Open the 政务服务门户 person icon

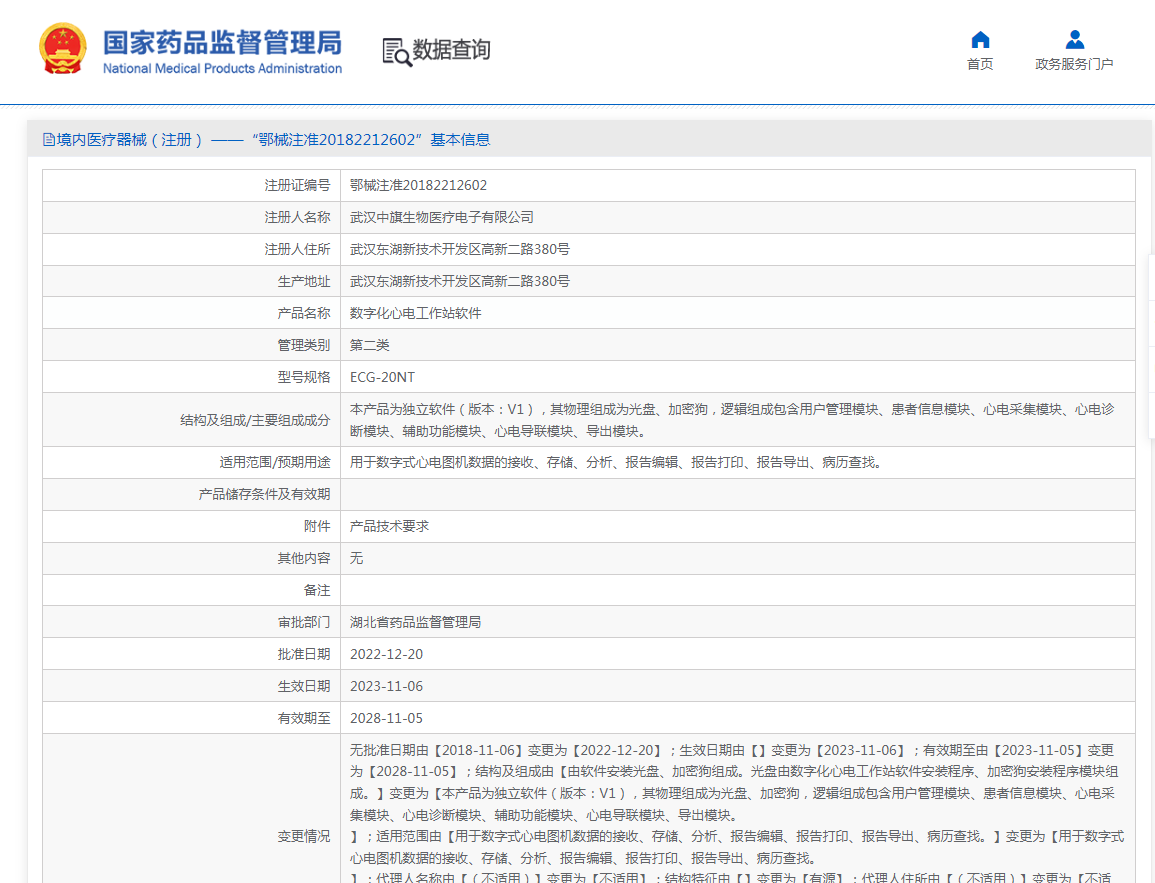click(1074, 40)
